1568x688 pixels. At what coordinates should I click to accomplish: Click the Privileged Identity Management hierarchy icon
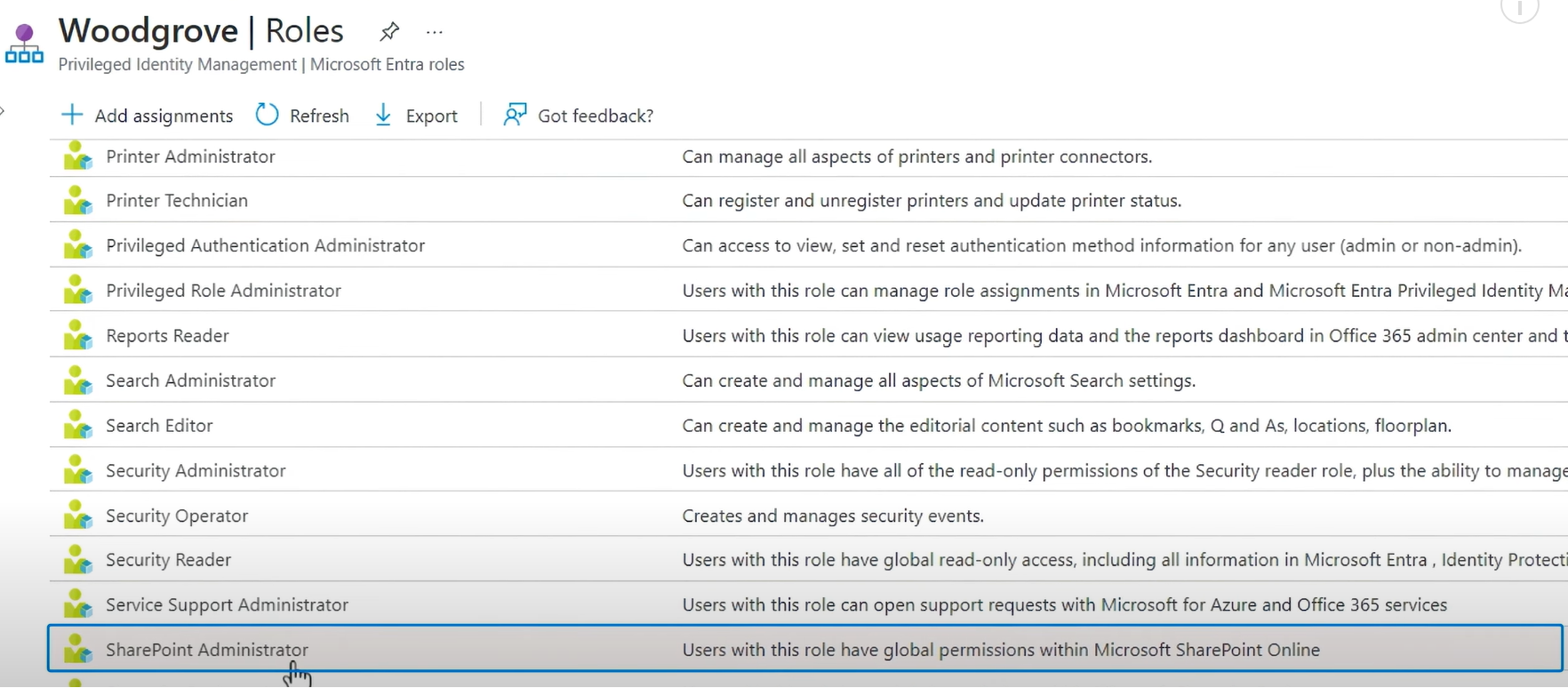coord(24,44)
